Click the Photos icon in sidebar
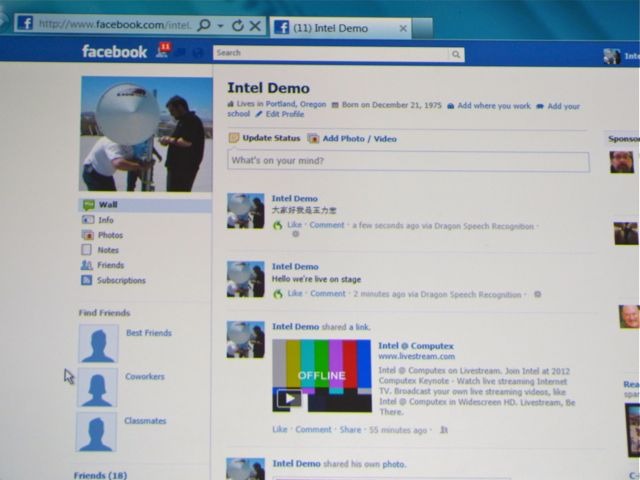 [x=87, y=235]
